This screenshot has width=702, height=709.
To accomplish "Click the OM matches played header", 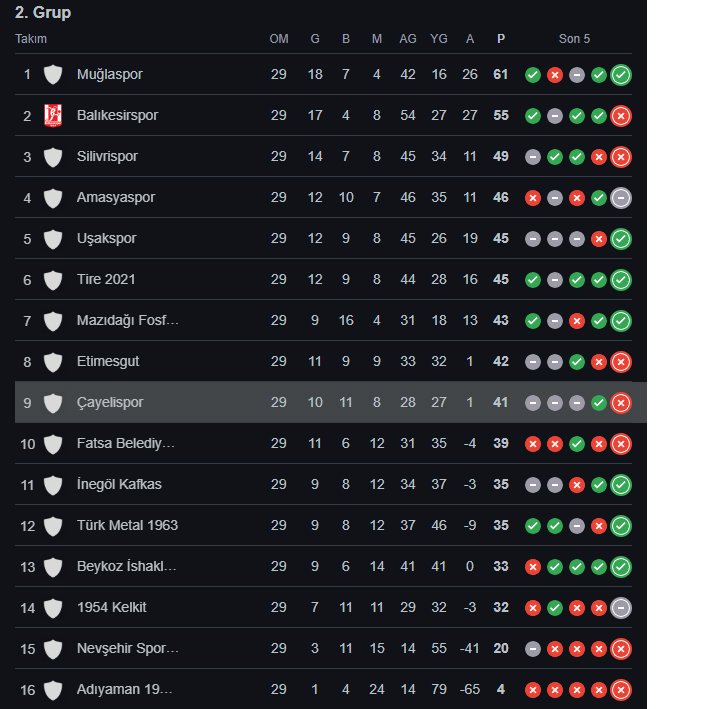I will coord(279,39).
